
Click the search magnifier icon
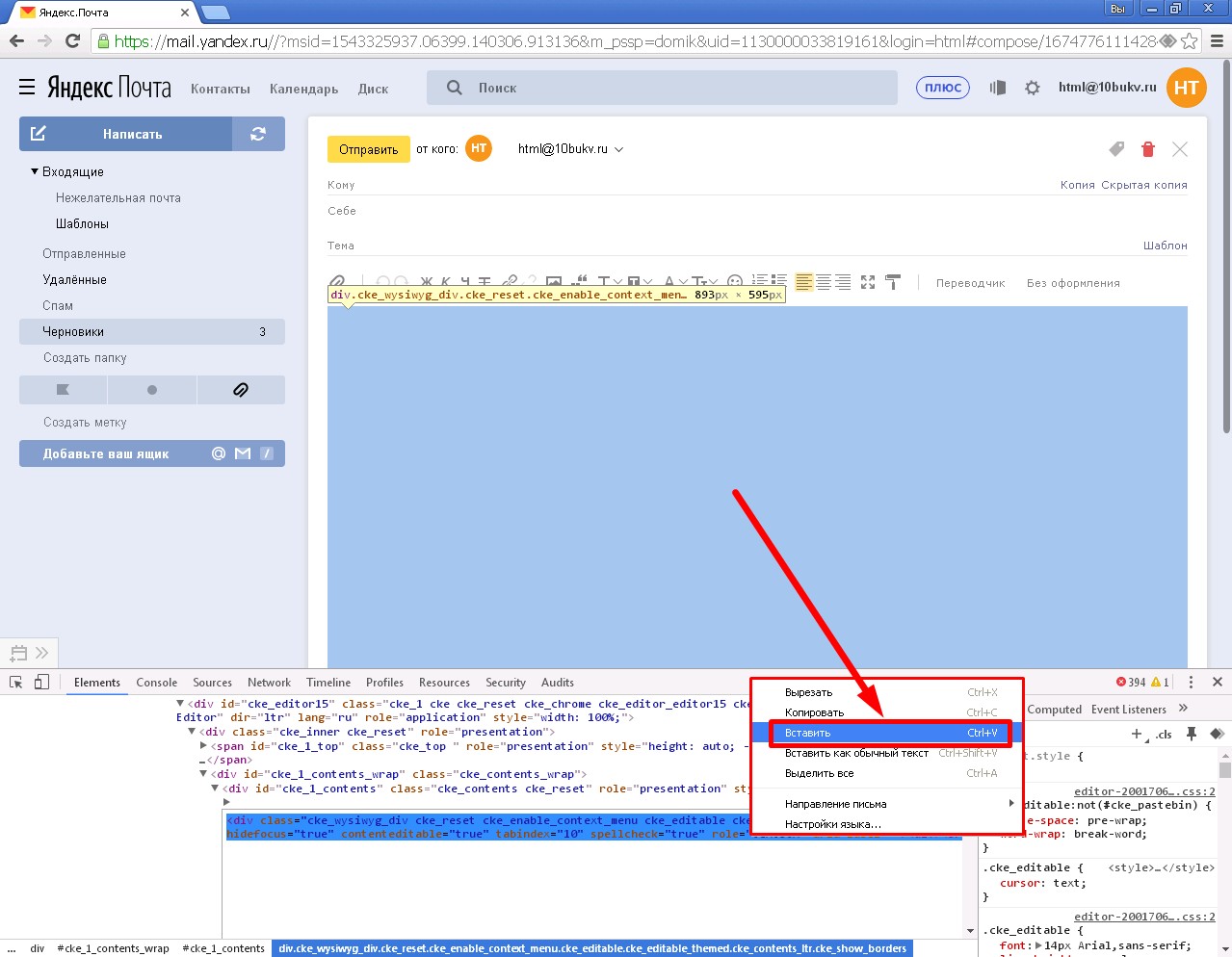point(455,88)
